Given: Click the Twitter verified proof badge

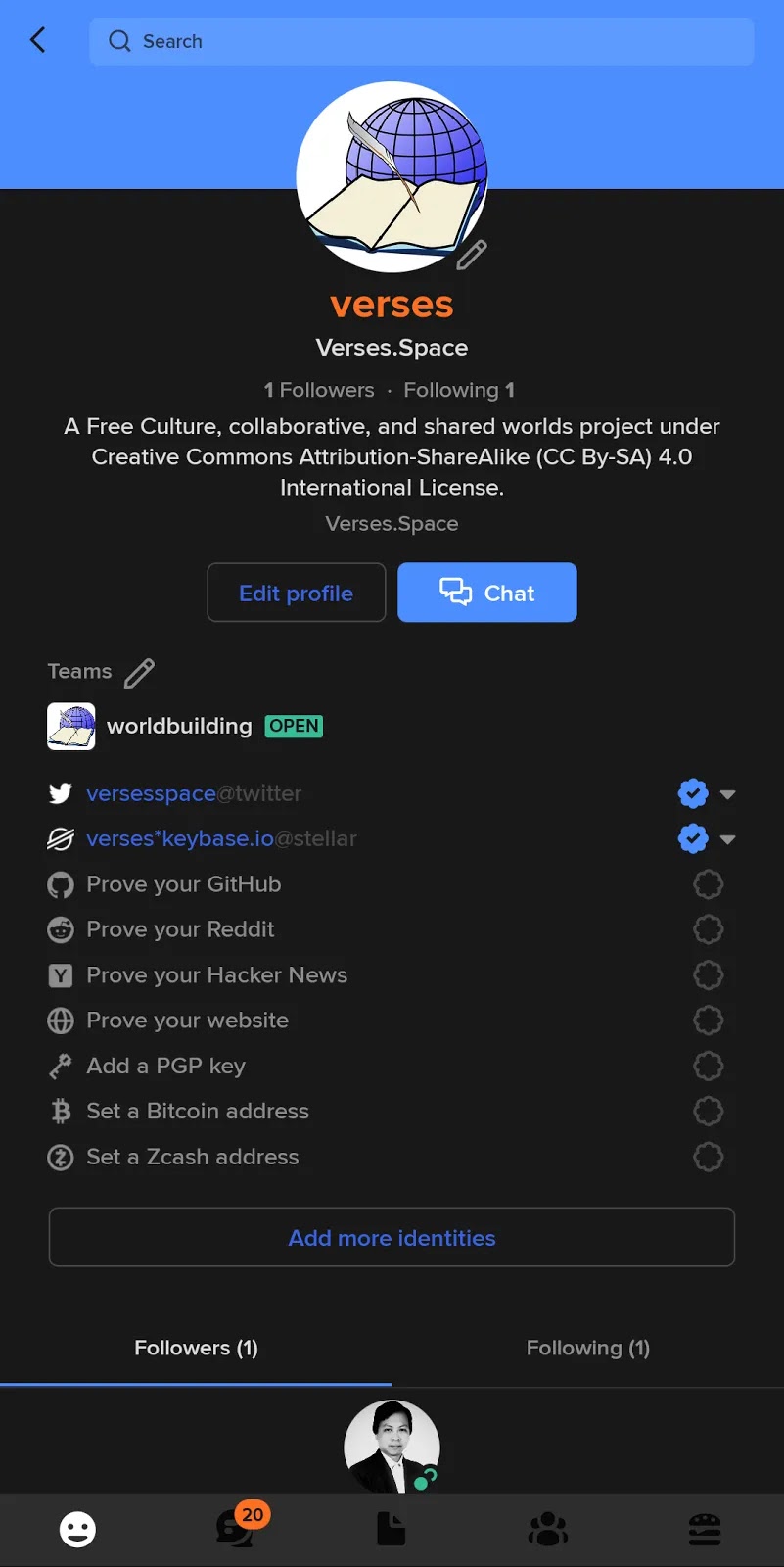Looking at the screenshot, I should tap(693, 793).
